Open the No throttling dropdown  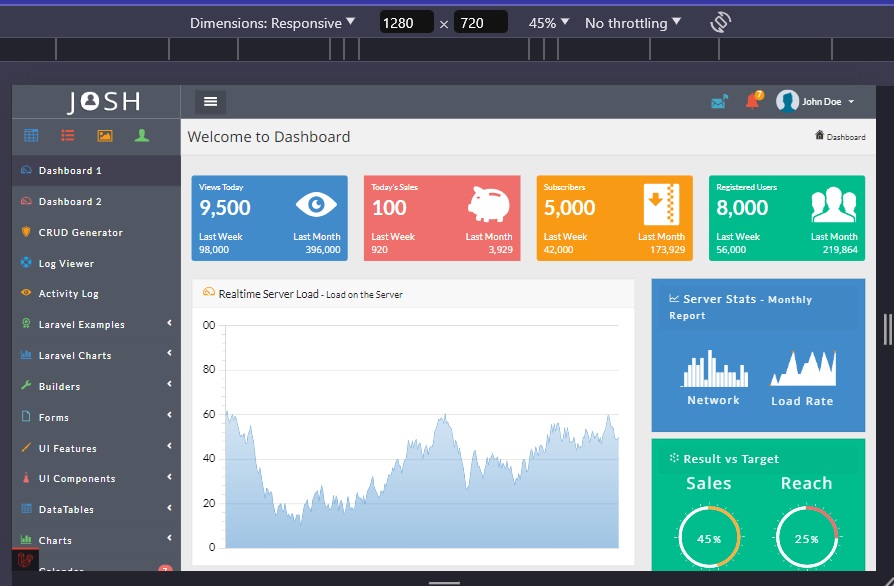[x=633, y=22]
